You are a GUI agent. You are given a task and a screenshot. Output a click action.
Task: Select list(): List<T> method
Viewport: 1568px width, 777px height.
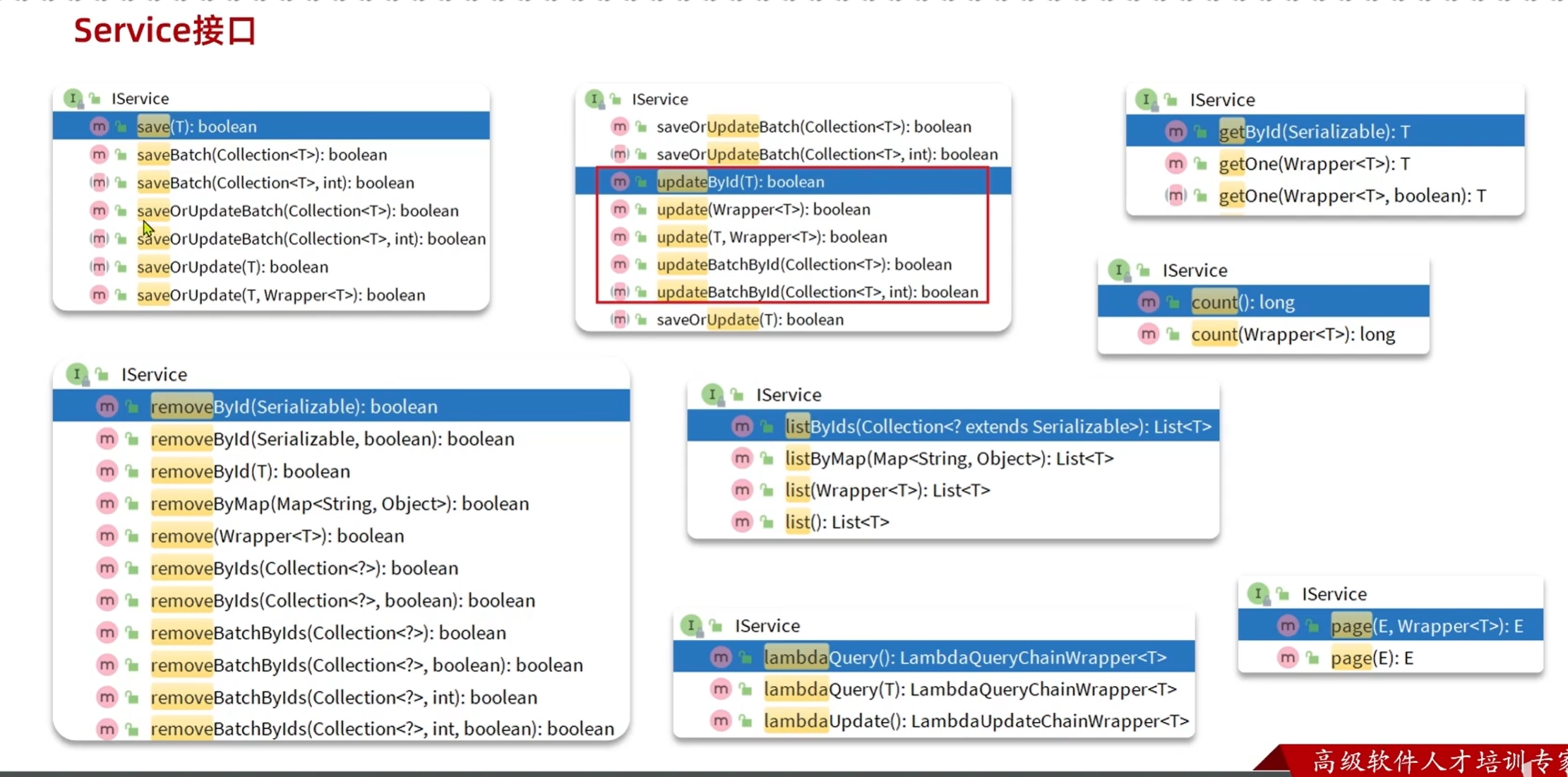click(x=837, y=522)
